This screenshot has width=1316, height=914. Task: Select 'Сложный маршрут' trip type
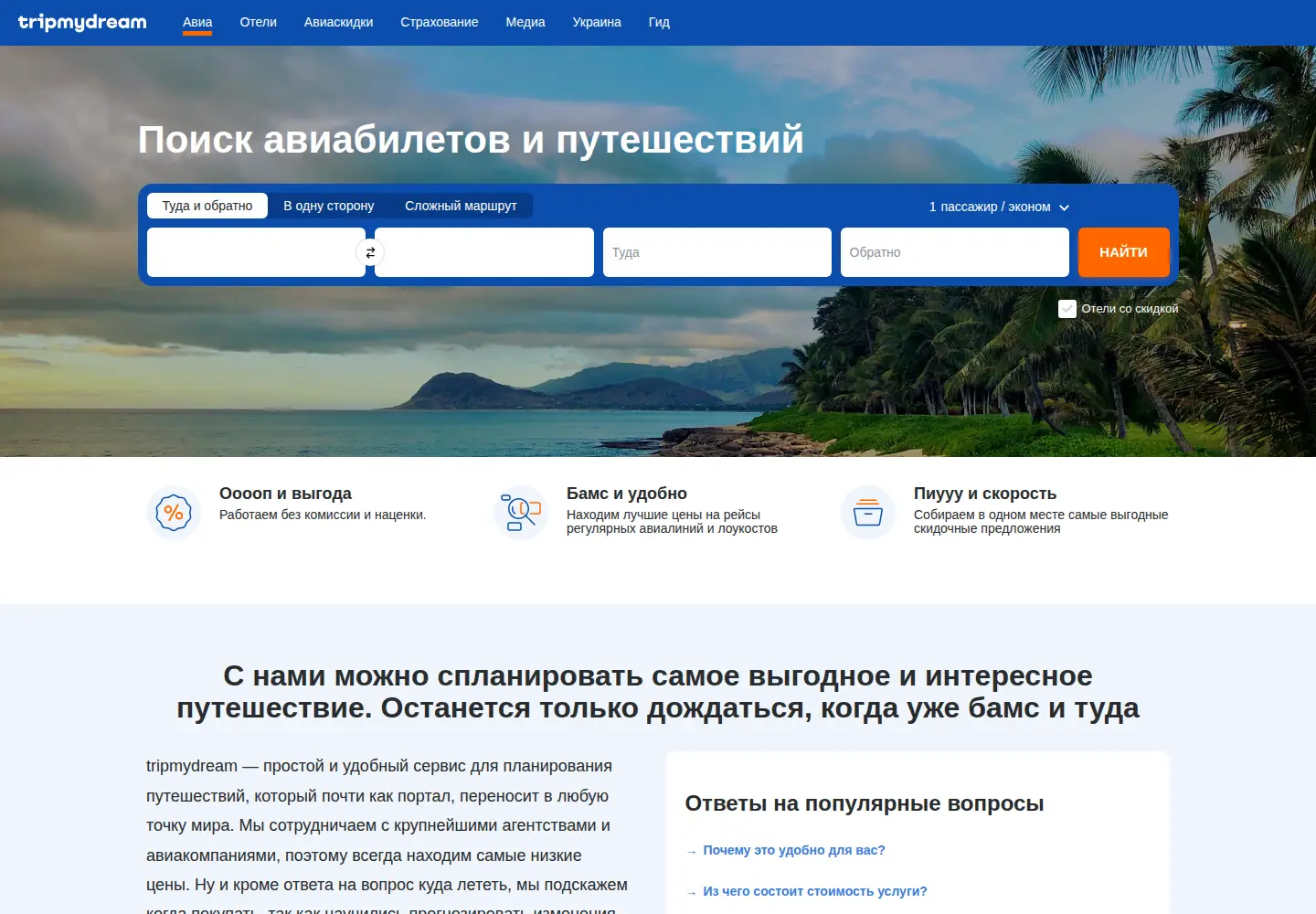[x=461, y=206]
